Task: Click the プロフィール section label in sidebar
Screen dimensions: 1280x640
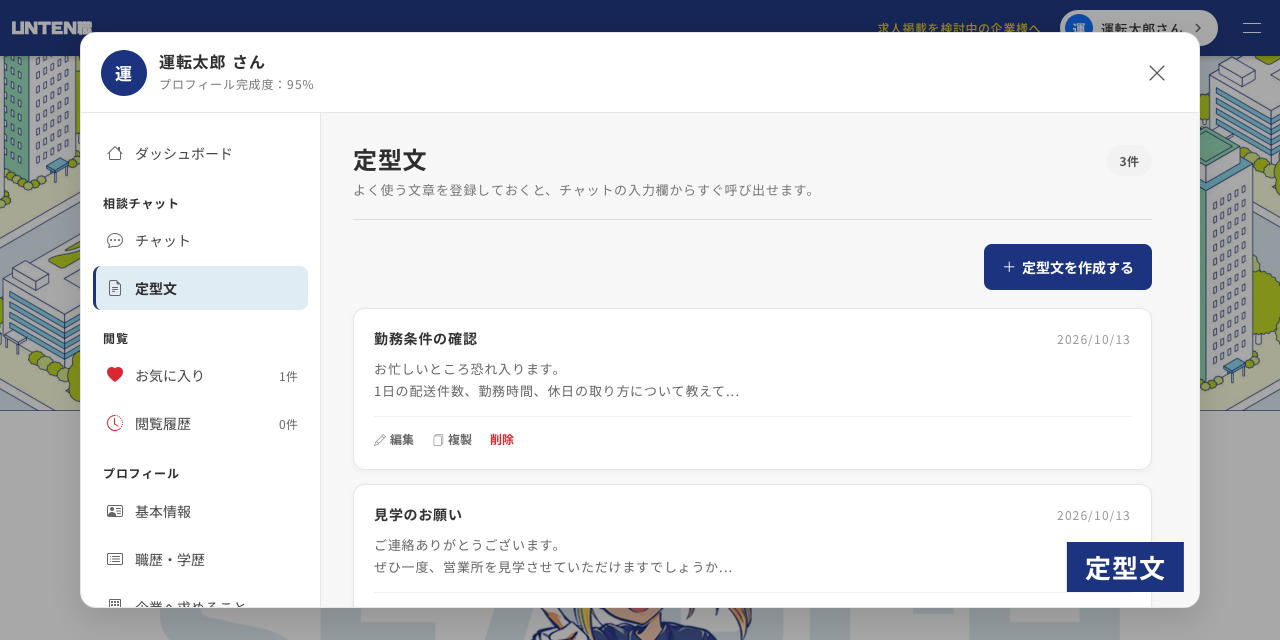Action: click(141, 473)
